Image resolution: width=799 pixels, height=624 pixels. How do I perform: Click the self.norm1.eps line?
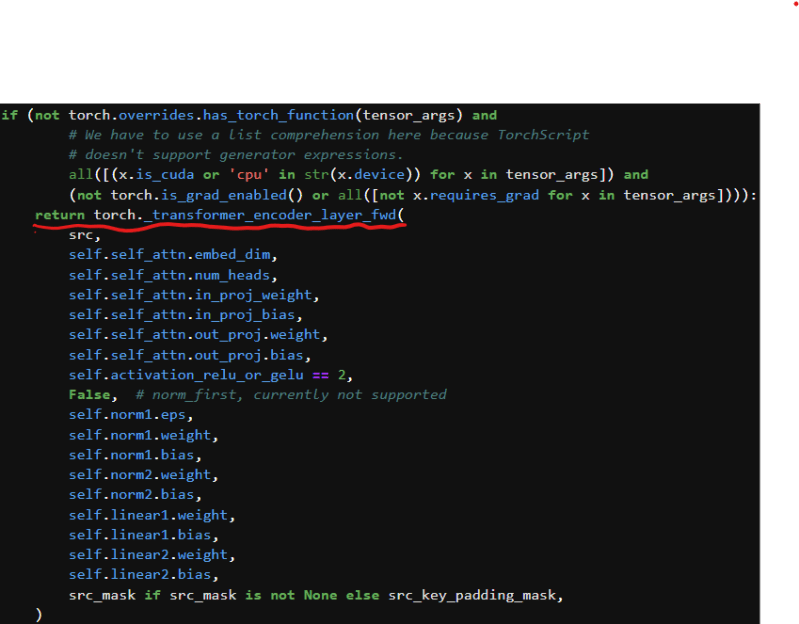[x=131, y=415]
